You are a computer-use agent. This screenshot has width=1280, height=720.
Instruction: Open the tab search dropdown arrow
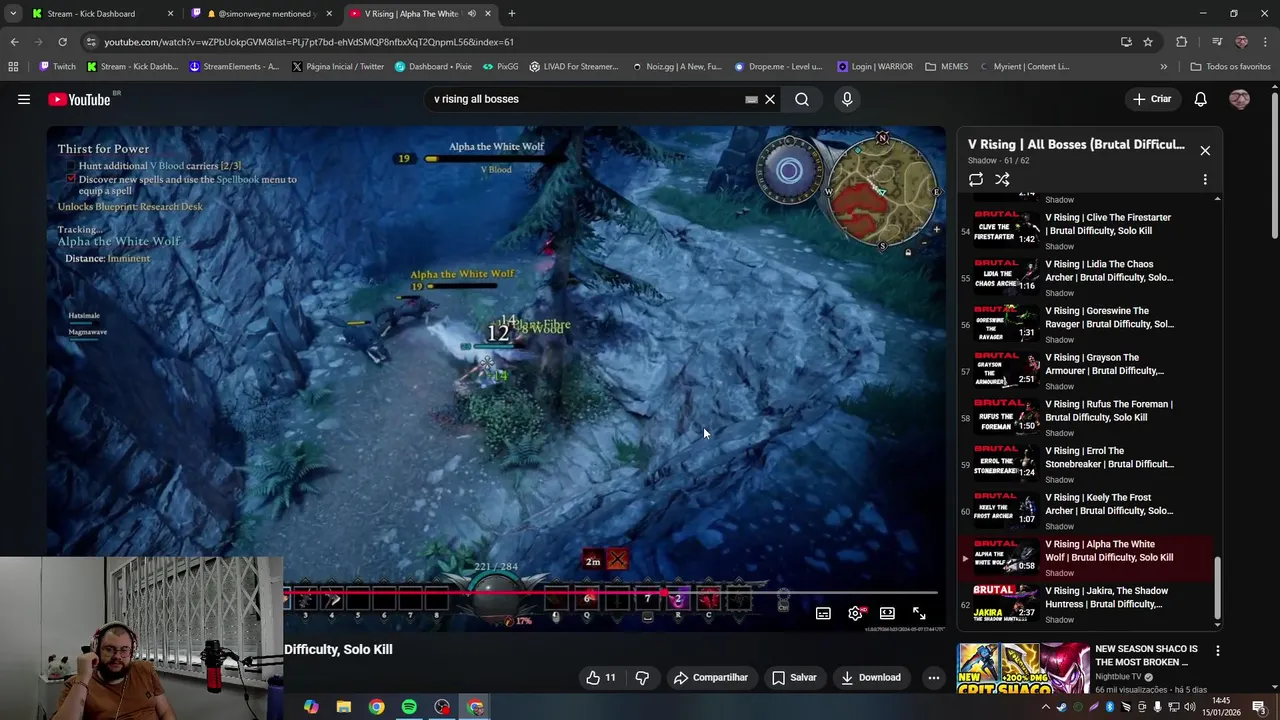(13, 14)
